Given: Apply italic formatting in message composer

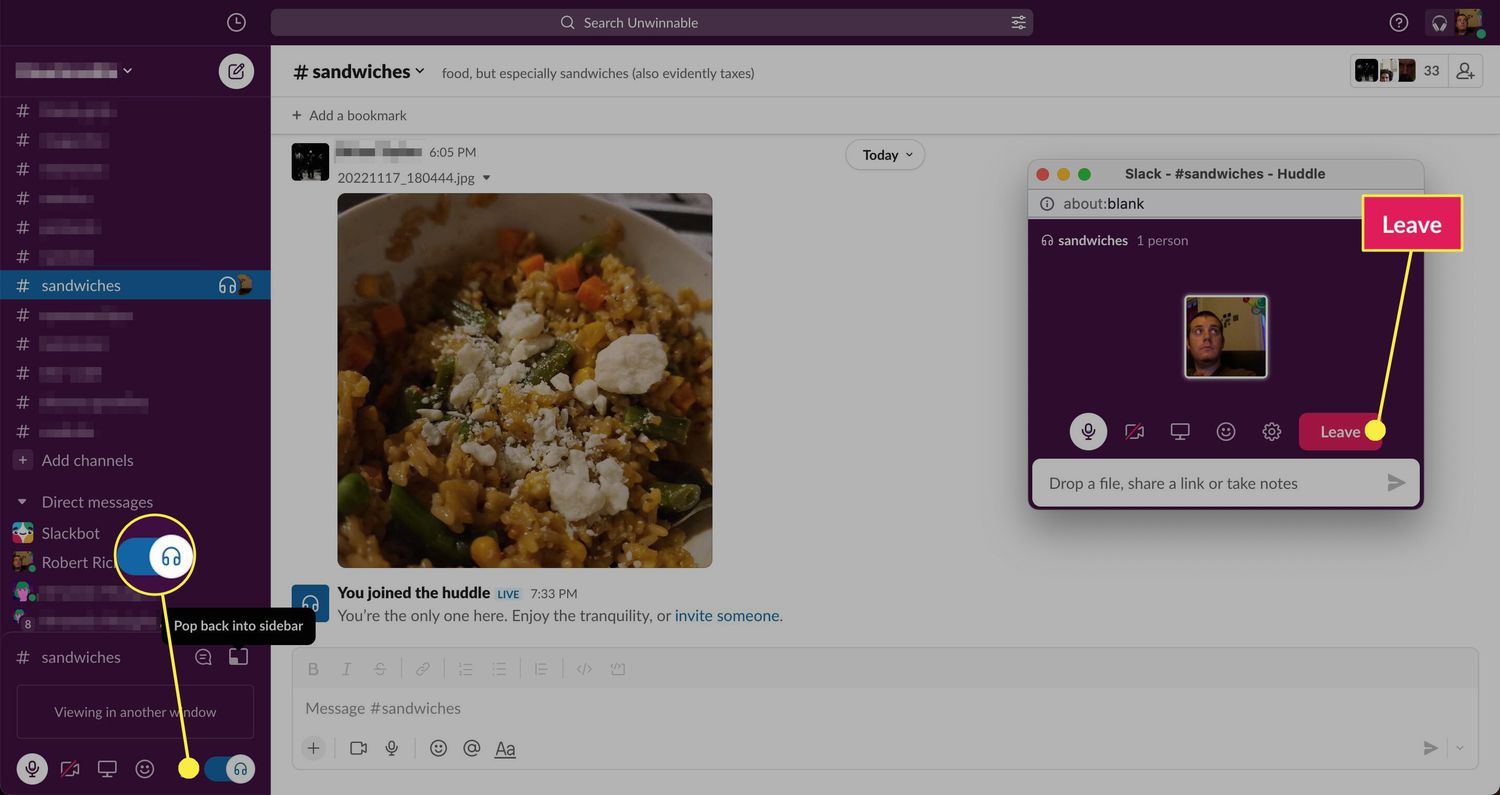Looking at the screenshot, I should pos(346,669).
